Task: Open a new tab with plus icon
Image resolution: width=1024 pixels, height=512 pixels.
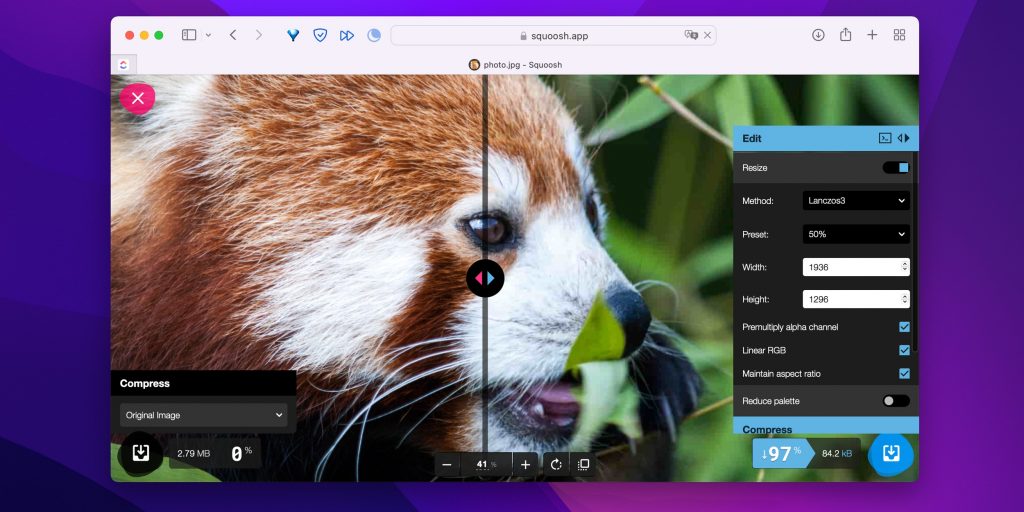Action: 872,35
